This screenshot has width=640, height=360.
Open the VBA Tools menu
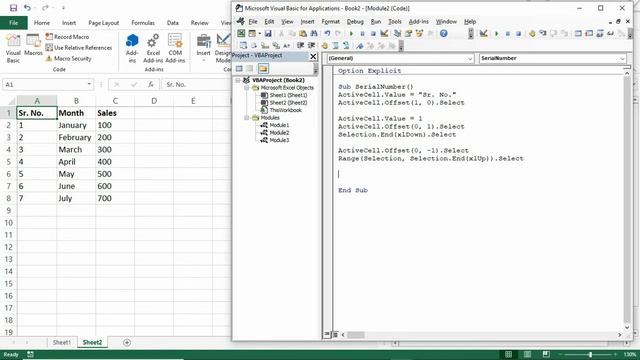tap(394, 22)
